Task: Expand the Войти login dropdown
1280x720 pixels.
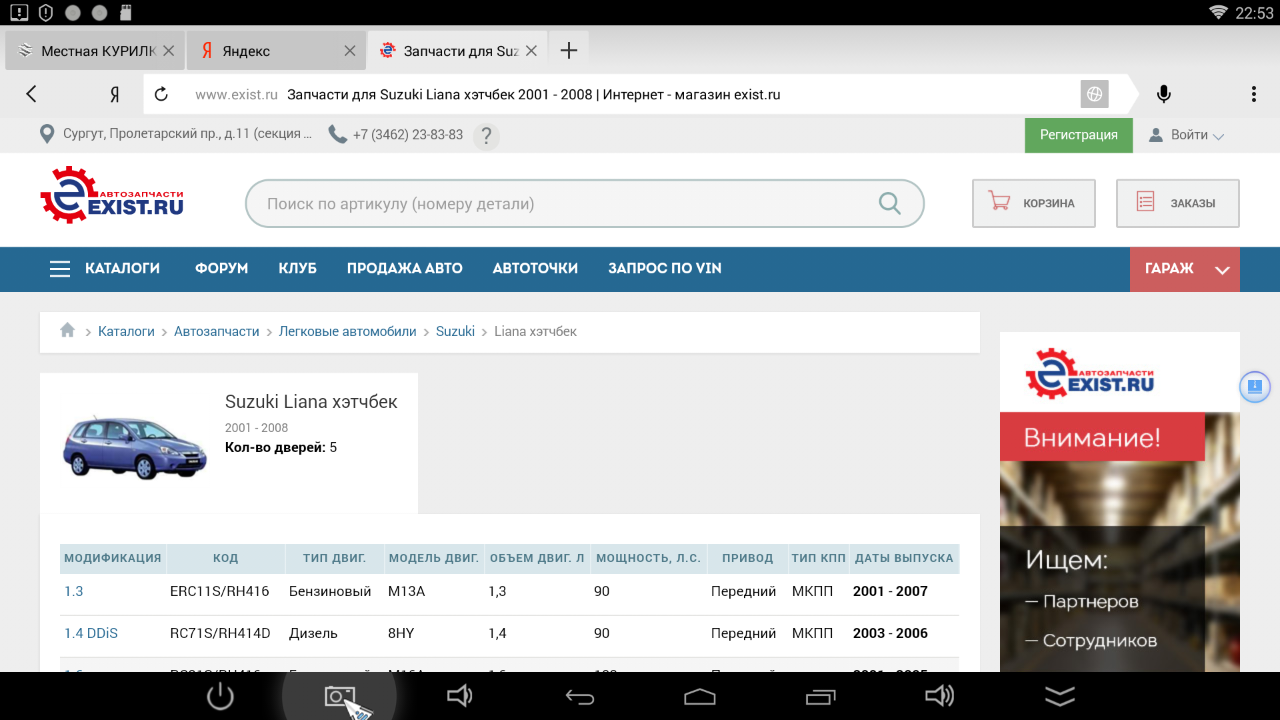Action: (x=1187, y=135)
